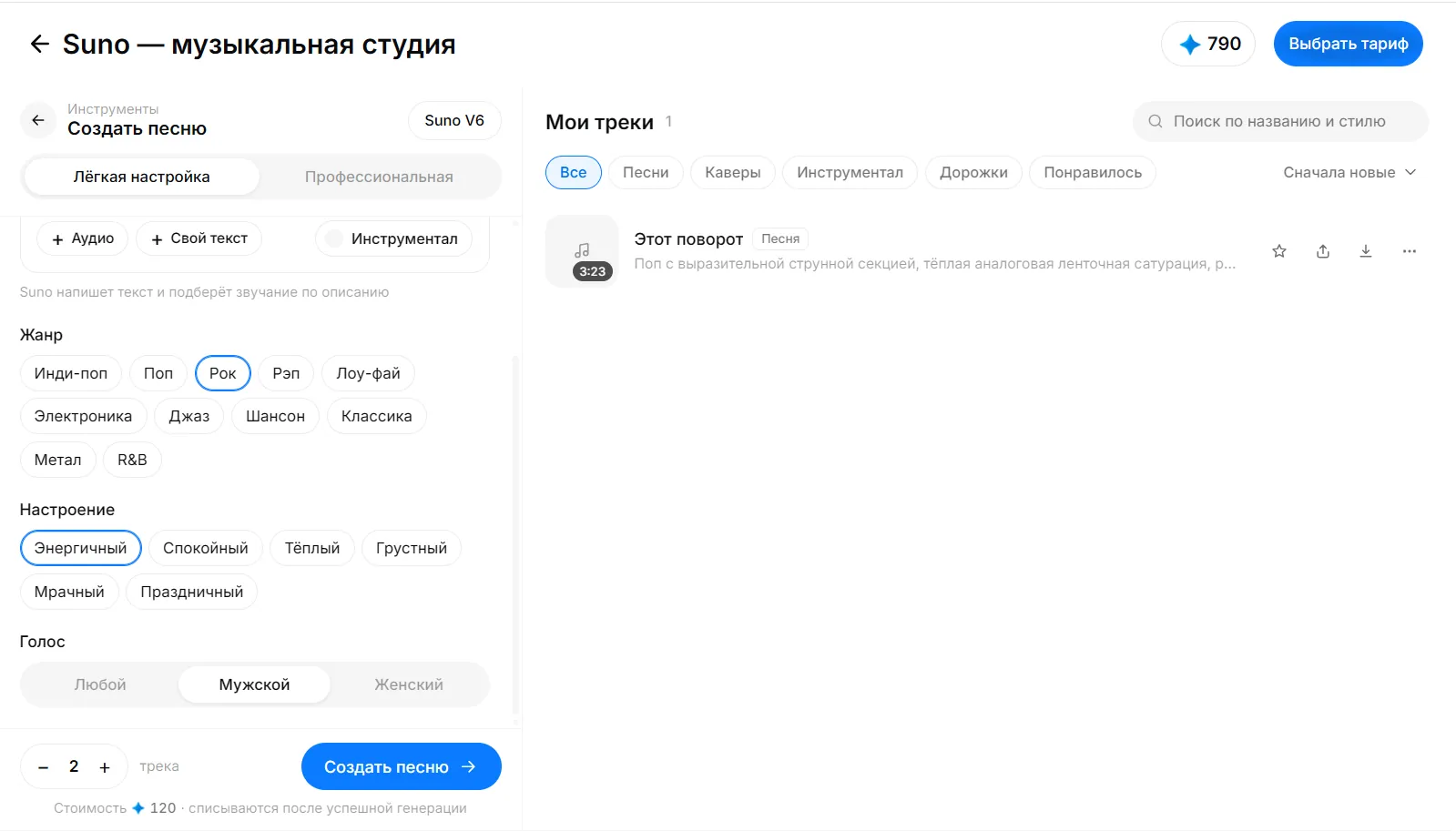Go back using the arrow beside Suno title
Screen dimensions: 1456x831
(x=39, y=44)
